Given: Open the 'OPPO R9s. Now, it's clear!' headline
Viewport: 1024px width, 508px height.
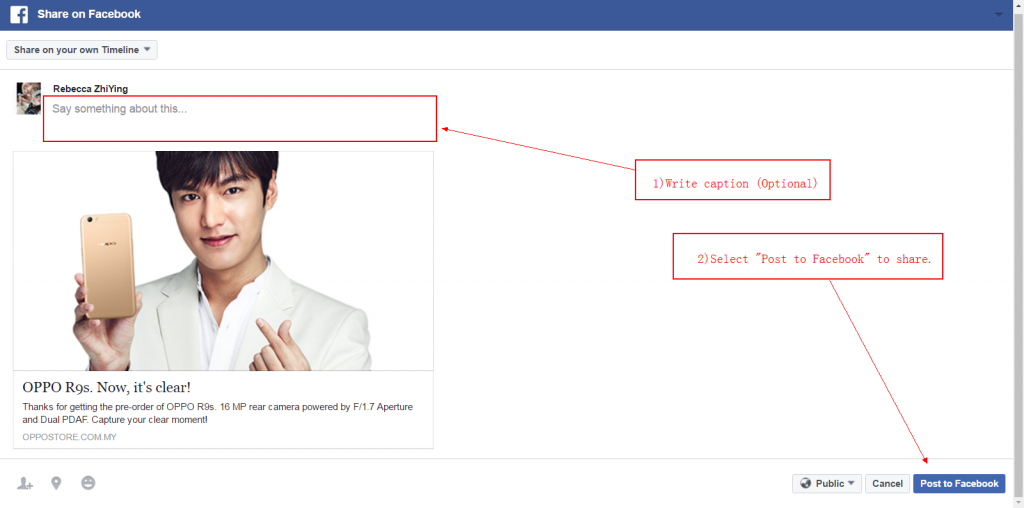Looking at the screenshot, I should point(106,387).
